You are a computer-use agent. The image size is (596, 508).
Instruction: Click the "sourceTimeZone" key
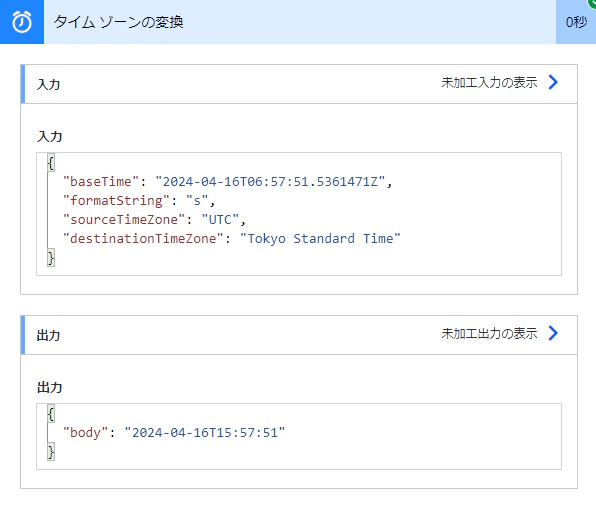click(x=124, y=220)
